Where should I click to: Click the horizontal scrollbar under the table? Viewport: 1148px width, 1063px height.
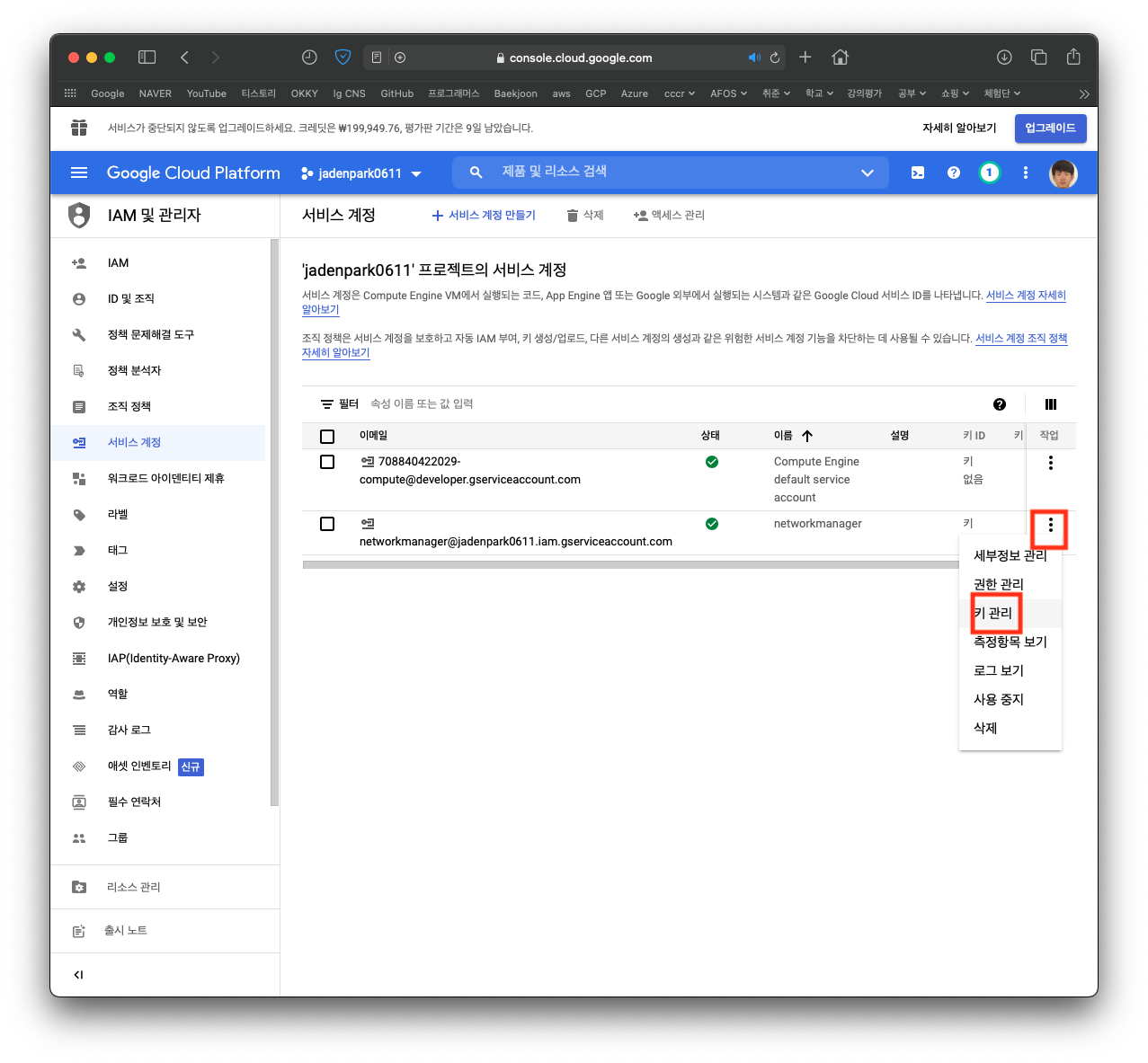pyautogui.click(x=630, y=565)
